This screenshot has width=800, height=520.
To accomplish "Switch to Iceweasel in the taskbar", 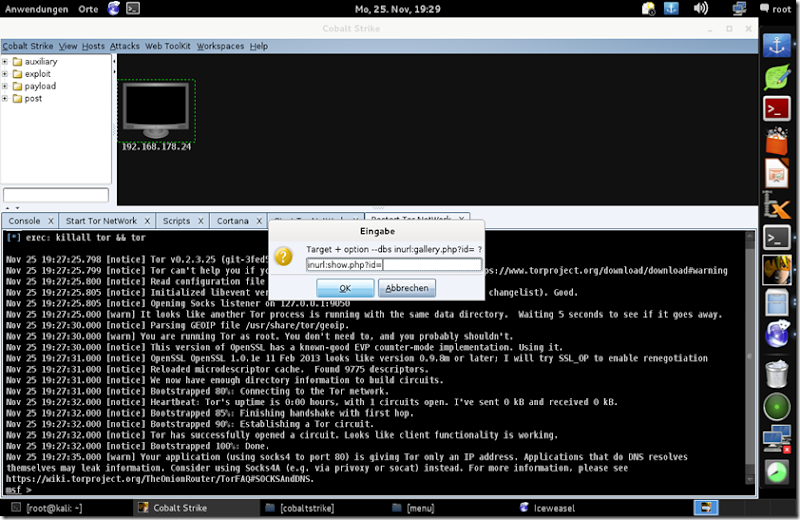I will (547, 508).
